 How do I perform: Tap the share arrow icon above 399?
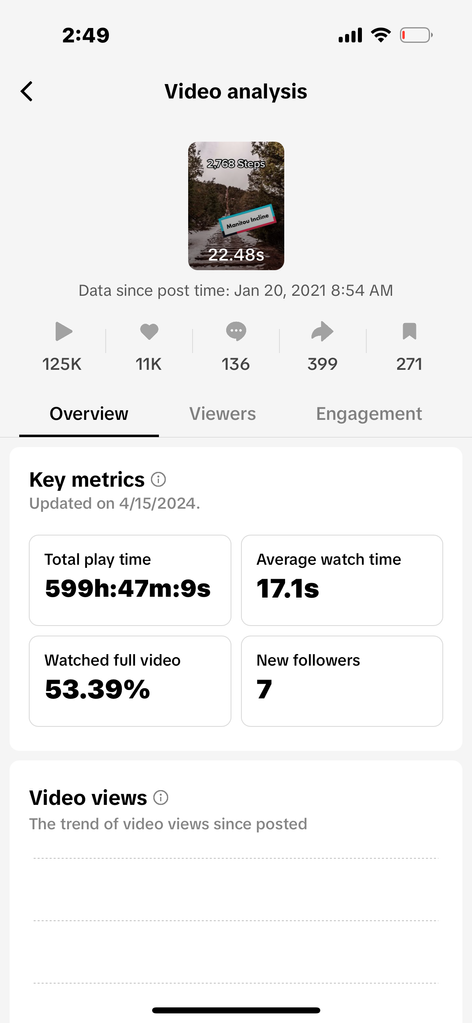click(x=323, y=332)
